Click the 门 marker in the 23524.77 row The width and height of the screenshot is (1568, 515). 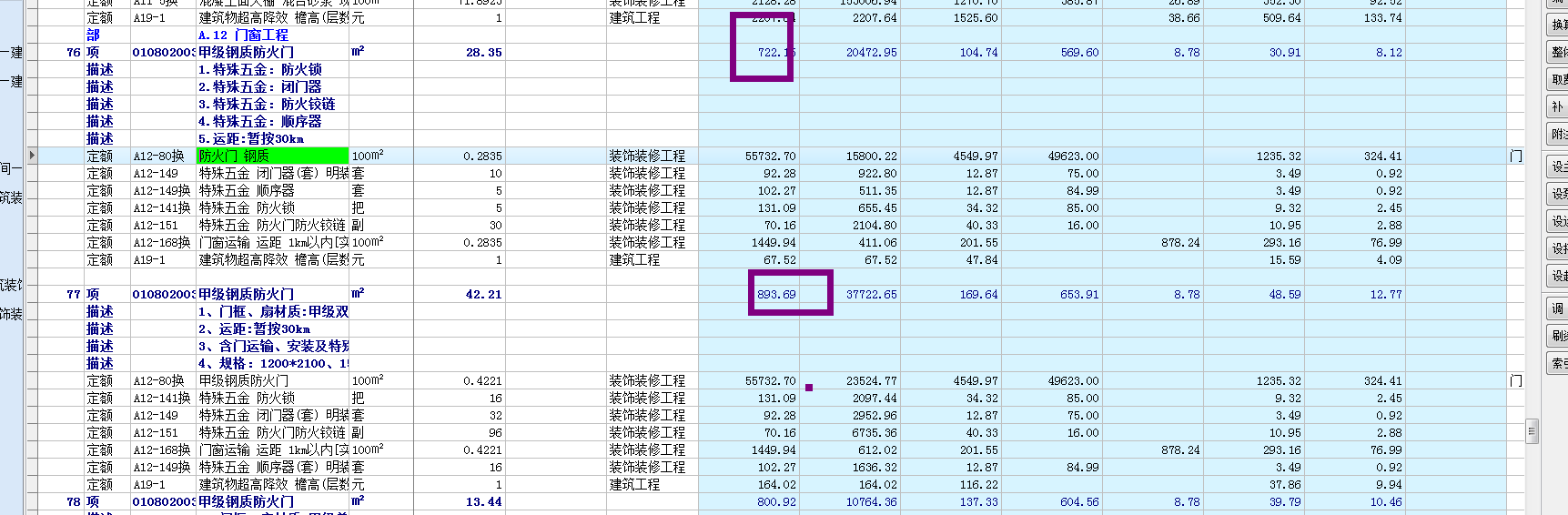[x=1515, y=380]
